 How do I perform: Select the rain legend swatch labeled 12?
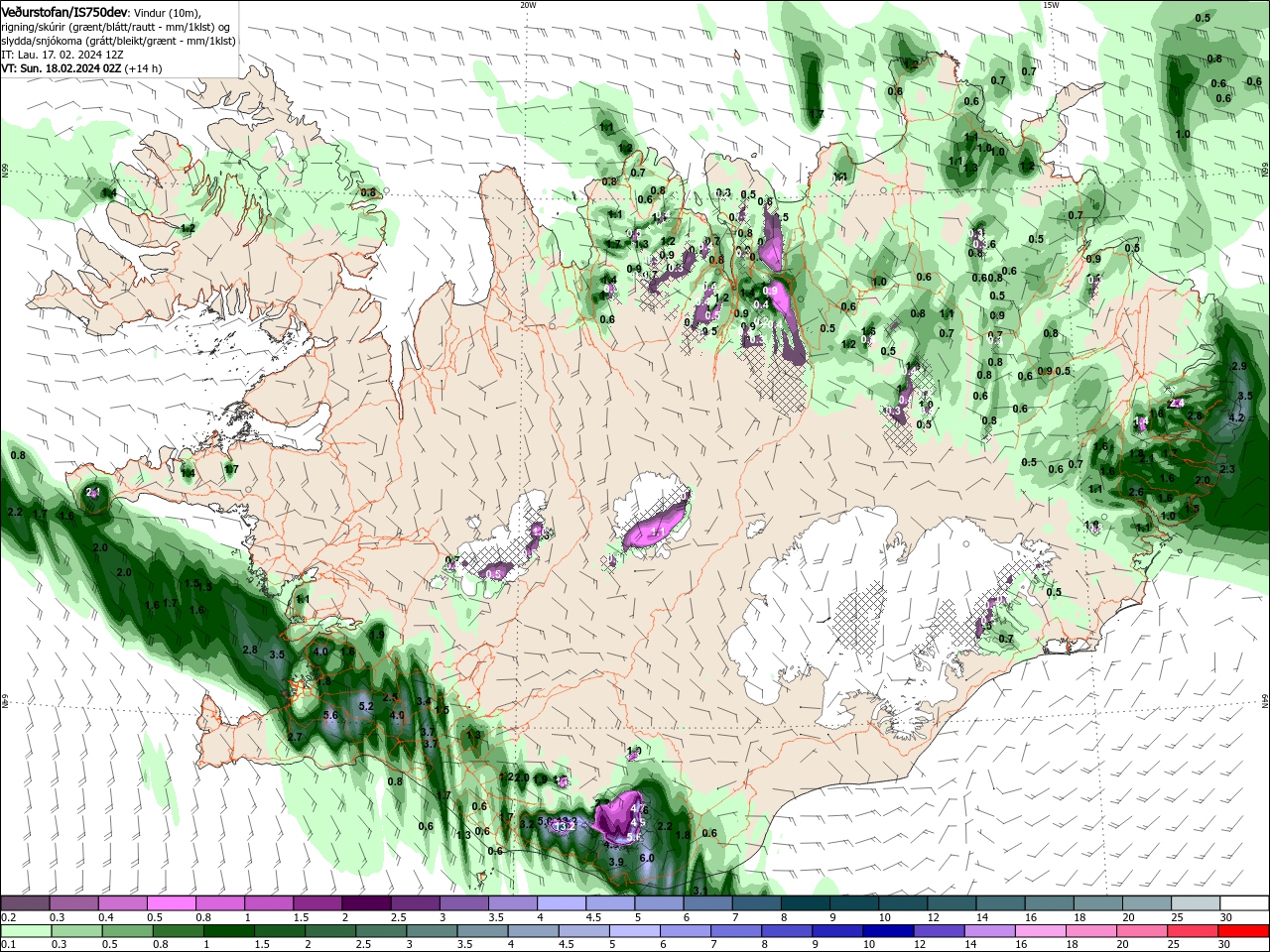[x=940, y=931]
